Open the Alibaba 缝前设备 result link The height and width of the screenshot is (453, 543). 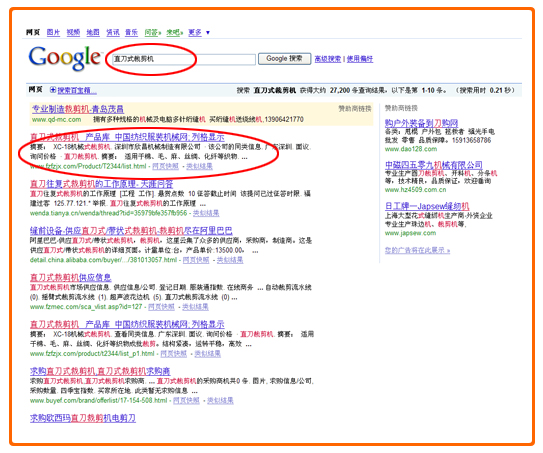coord(131,230)
